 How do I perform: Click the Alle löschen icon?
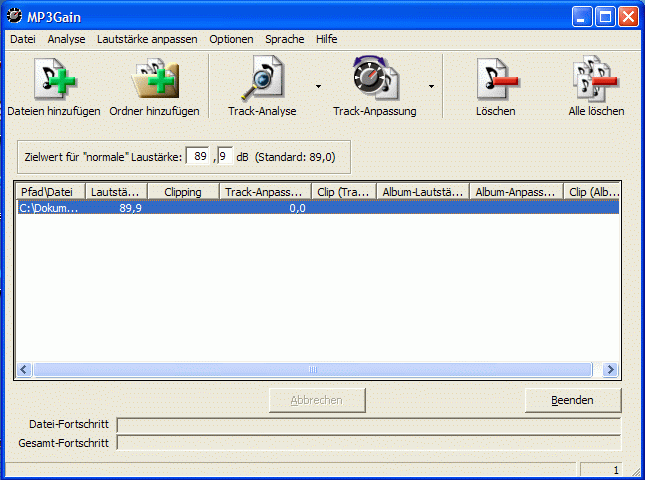595,79
